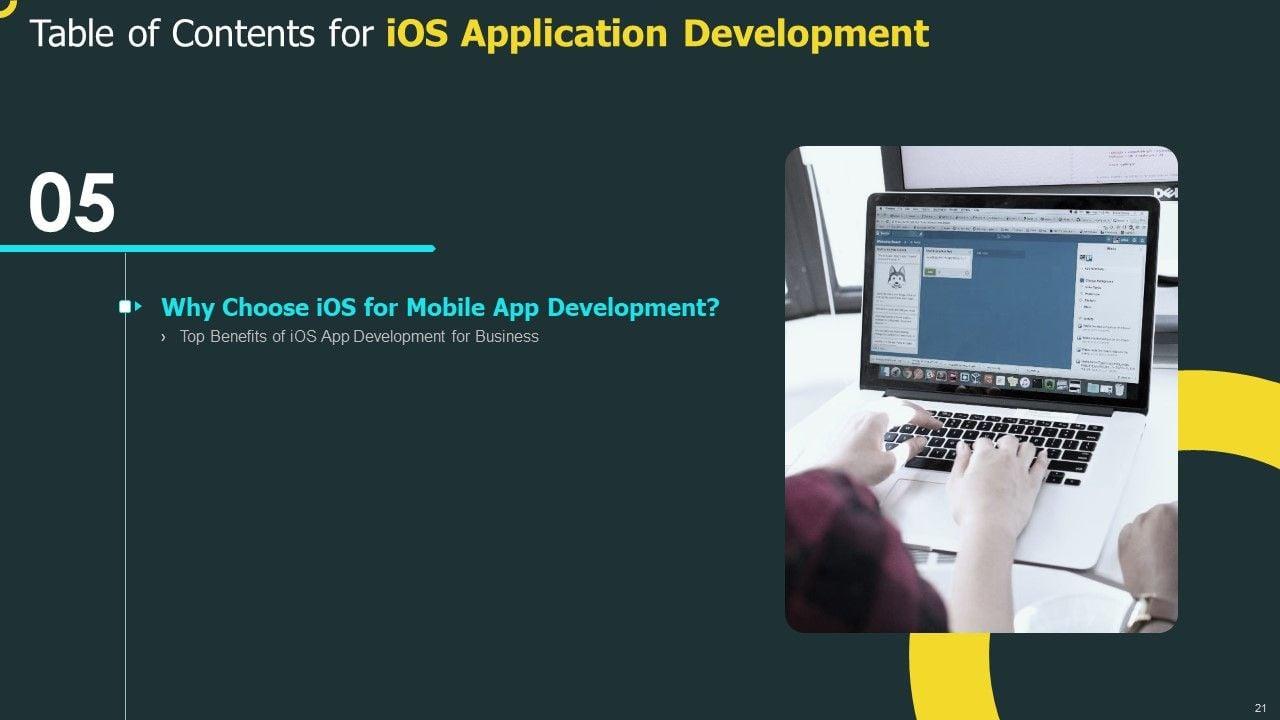The height and width of the screenshot is (720, 1280).
Task: Click the cyan bullet marker beside the heading
Action: coord(126,307)
